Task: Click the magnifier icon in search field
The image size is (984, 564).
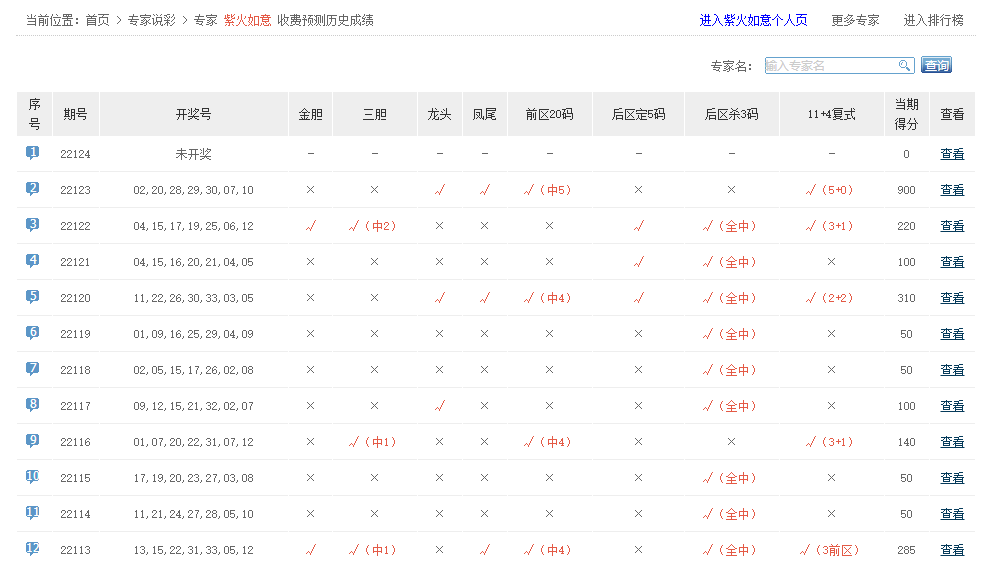Action: point(904,65)
